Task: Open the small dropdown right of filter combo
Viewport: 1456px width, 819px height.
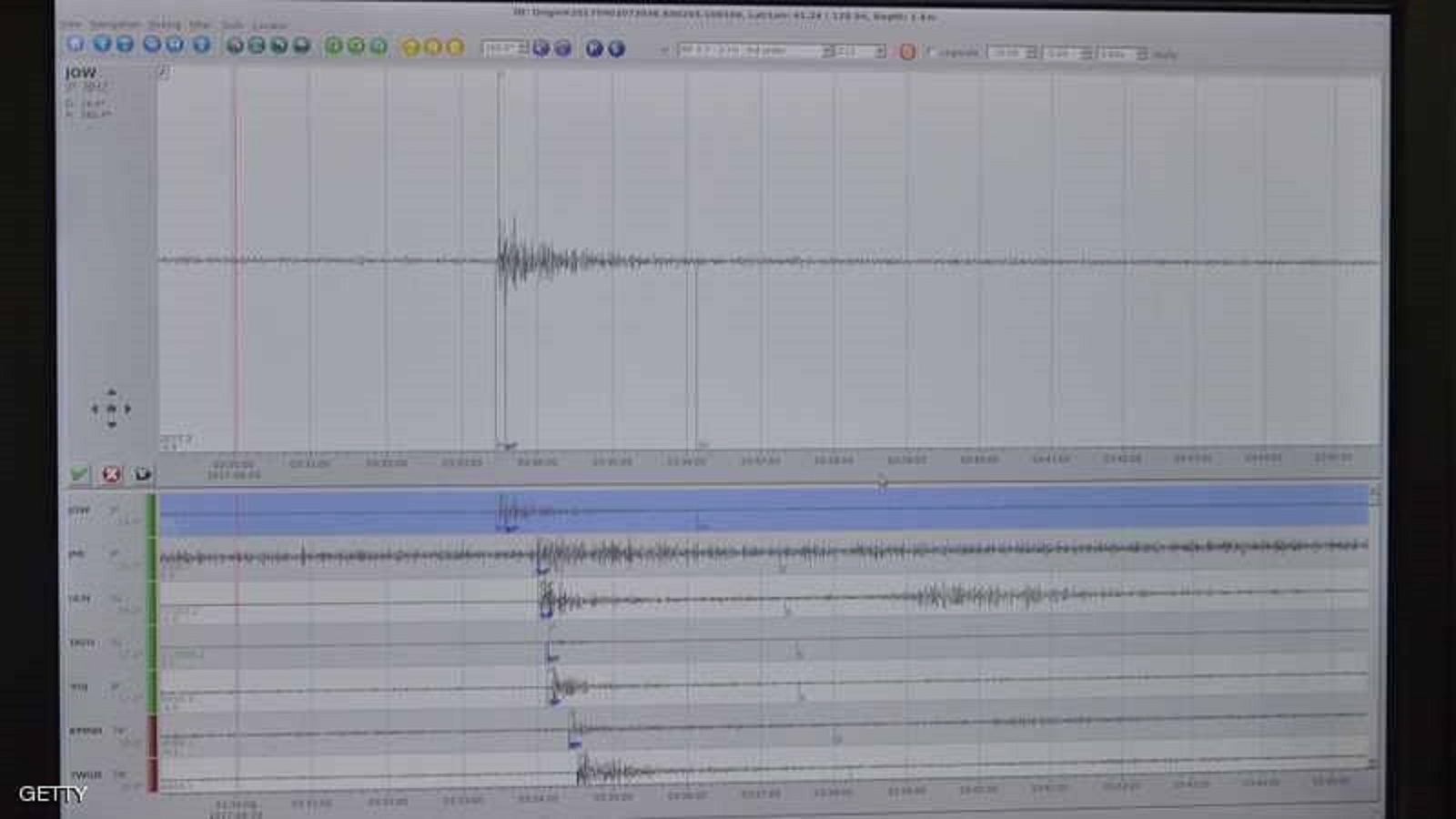Action: [x=861, y=52]
